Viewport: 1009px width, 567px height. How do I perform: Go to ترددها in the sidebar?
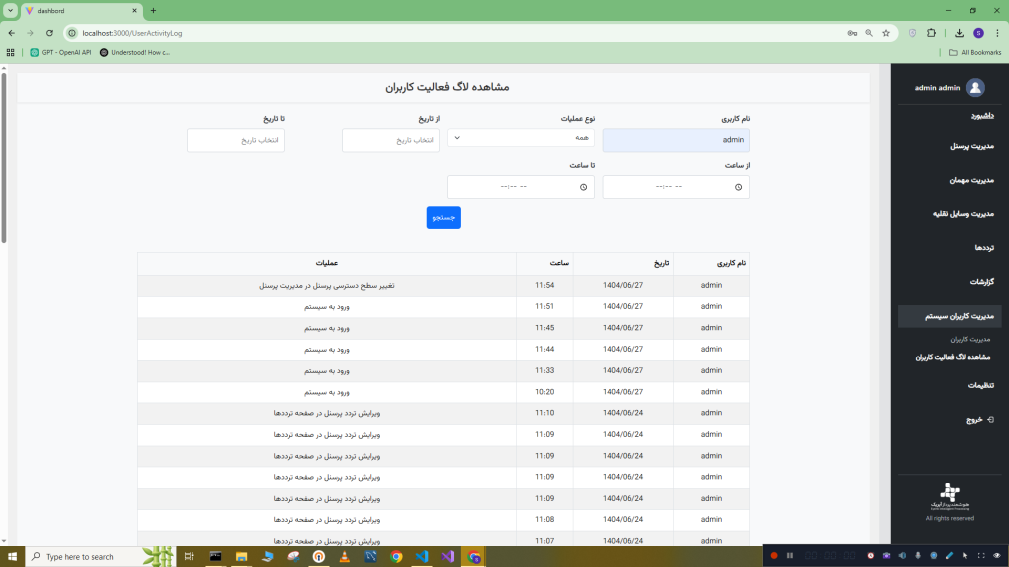[x=984, y=247]
